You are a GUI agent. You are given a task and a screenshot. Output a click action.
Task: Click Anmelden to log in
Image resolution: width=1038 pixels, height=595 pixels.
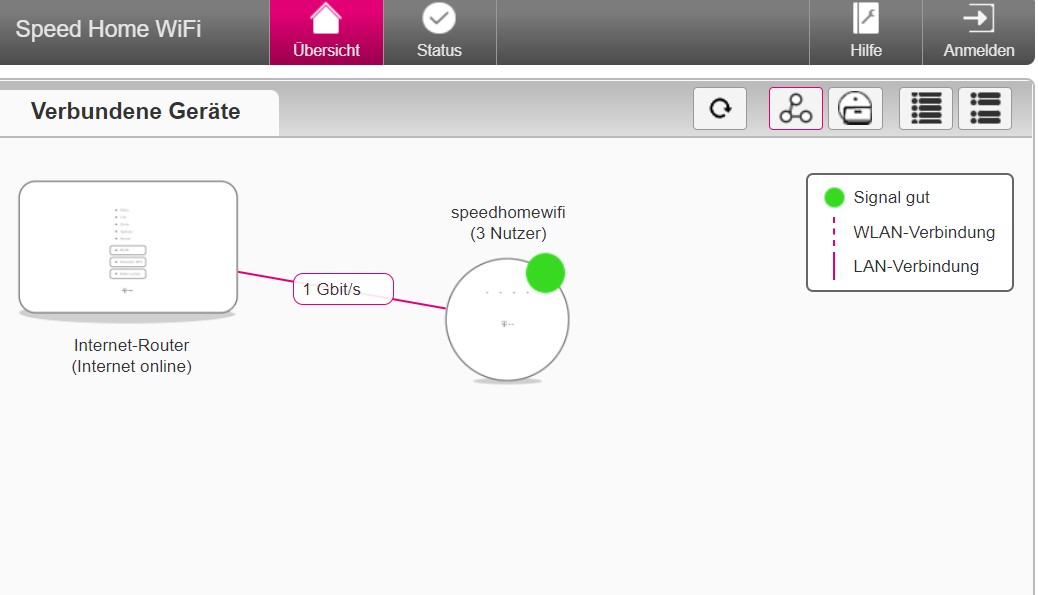pos(978,32)
